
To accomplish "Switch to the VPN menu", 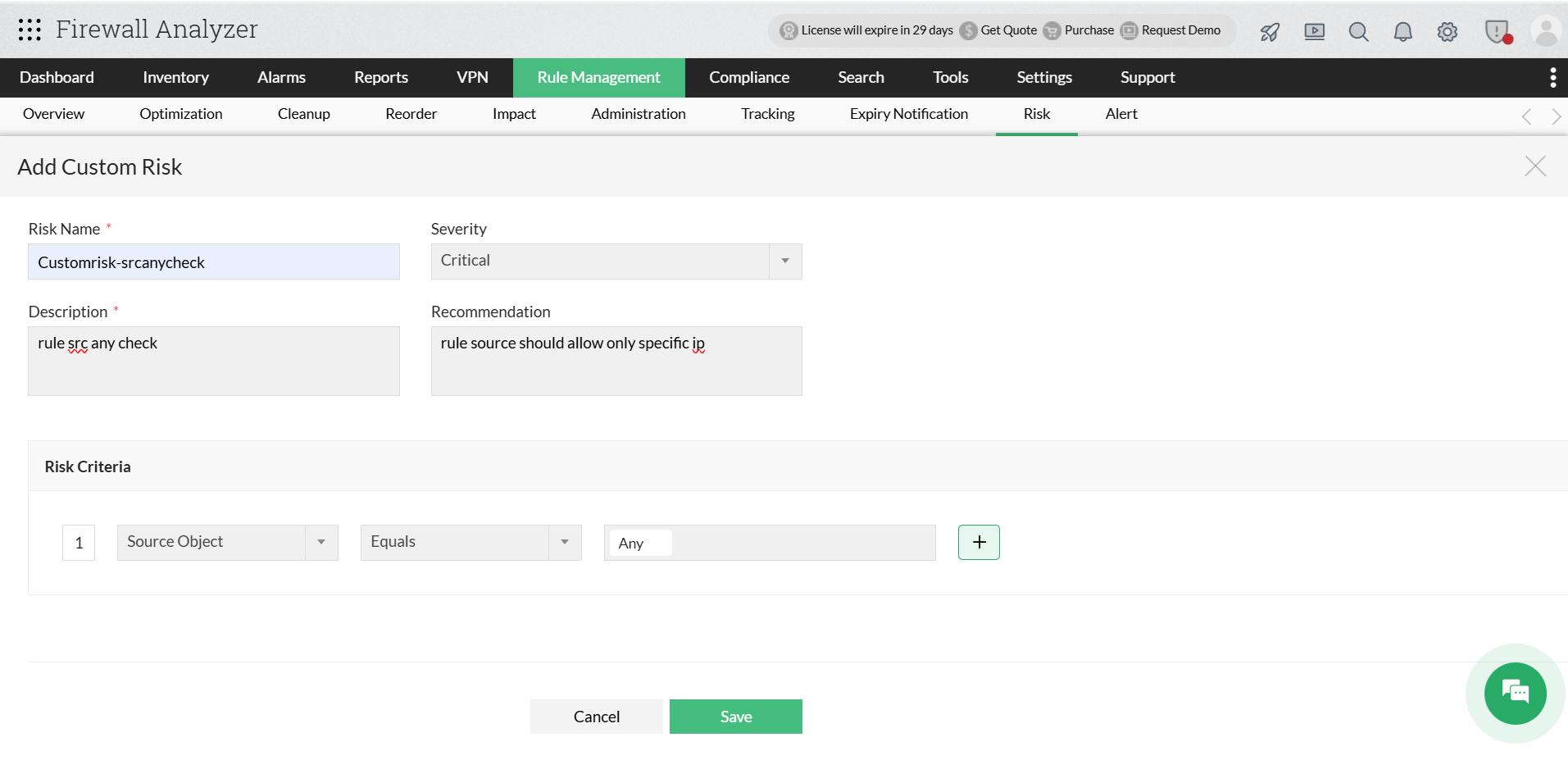I will point(472,77).
